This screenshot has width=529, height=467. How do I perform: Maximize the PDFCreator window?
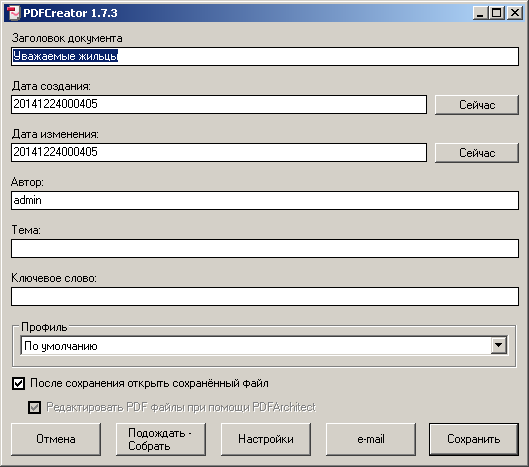(497, 13)
